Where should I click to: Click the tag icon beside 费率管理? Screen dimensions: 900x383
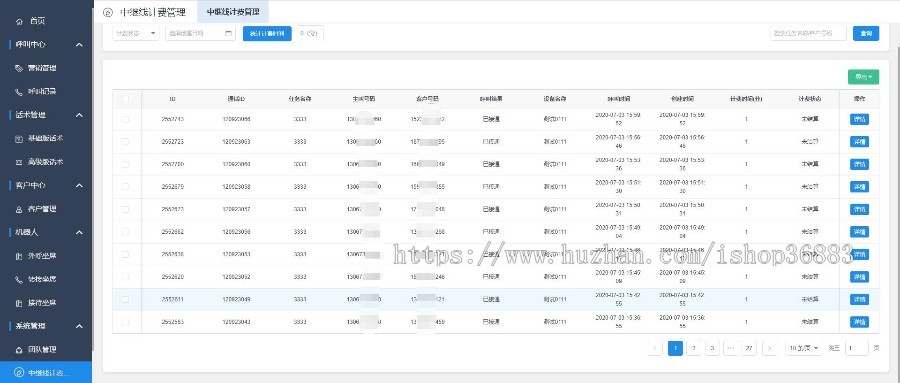click(19, 68)
